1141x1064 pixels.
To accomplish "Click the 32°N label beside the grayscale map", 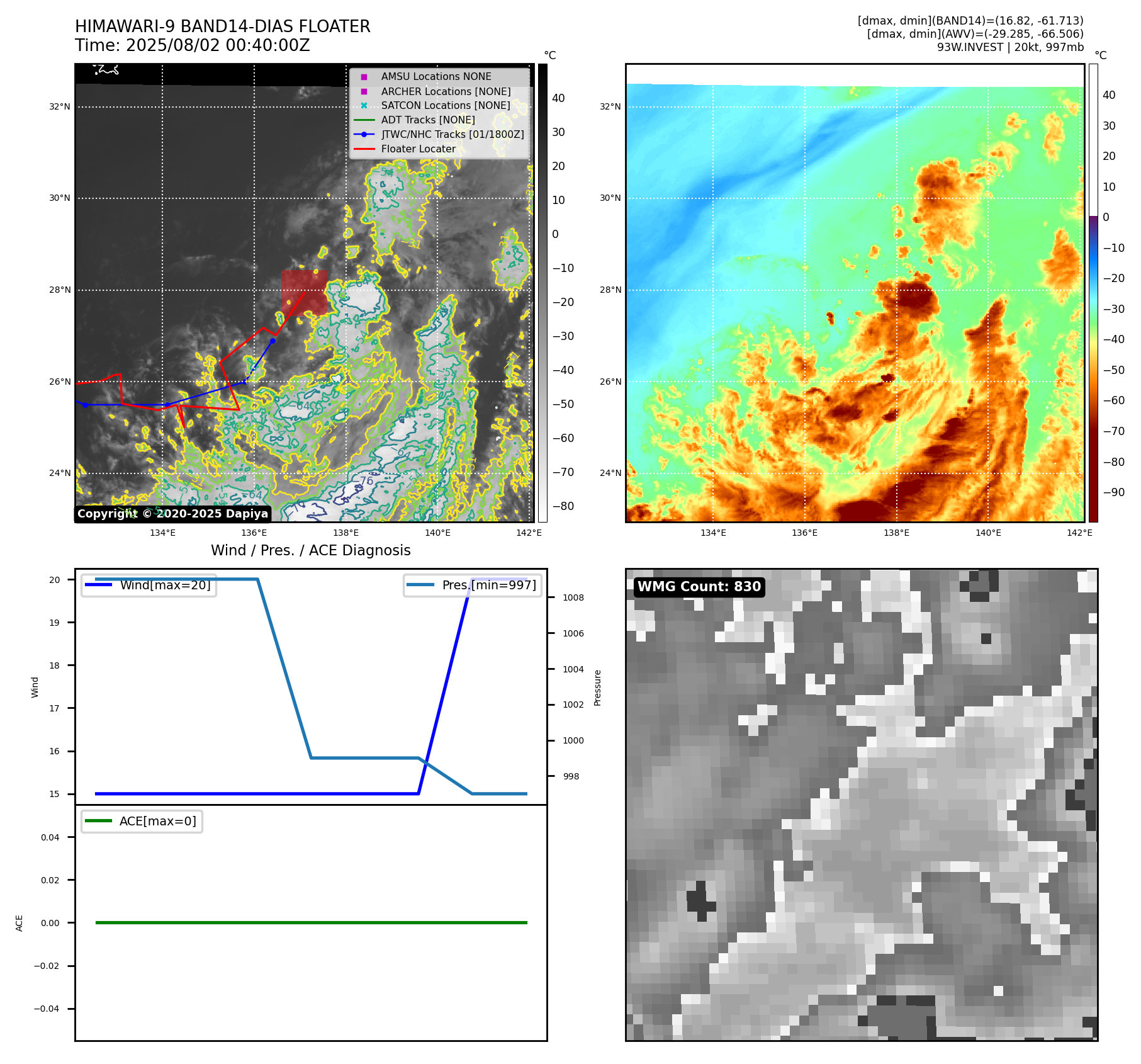I will tap(60, 106).
